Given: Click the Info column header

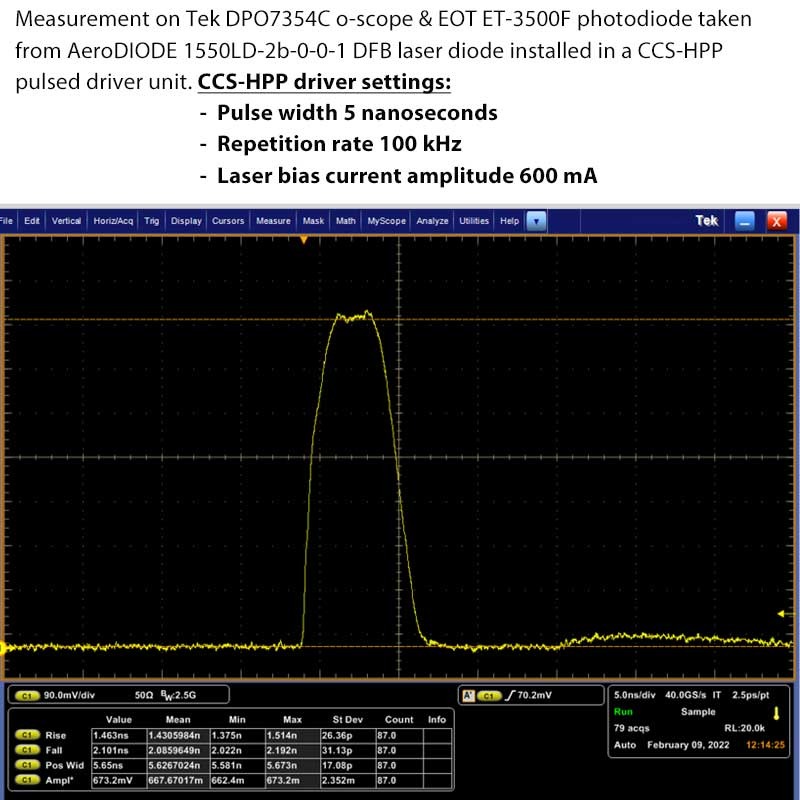Looking at the screenshot, I should point(437,719).
